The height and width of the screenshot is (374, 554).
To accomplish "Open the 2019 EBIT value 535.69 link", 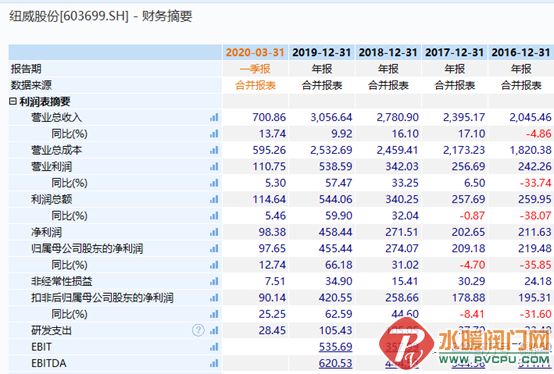I will click(335, 347).
